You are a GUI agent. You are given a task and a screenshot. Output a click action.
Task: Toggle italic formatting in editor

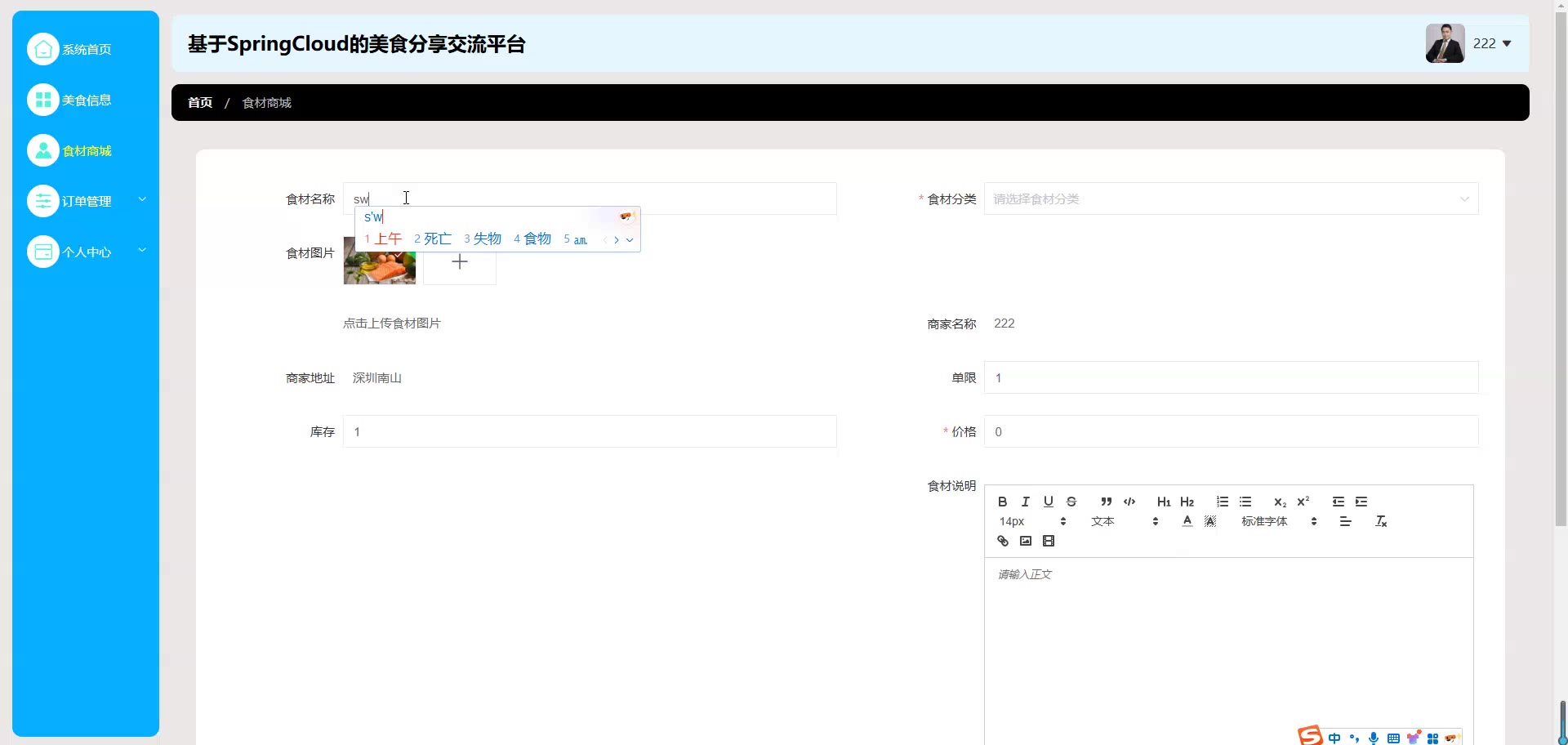tap(1025, 502)
